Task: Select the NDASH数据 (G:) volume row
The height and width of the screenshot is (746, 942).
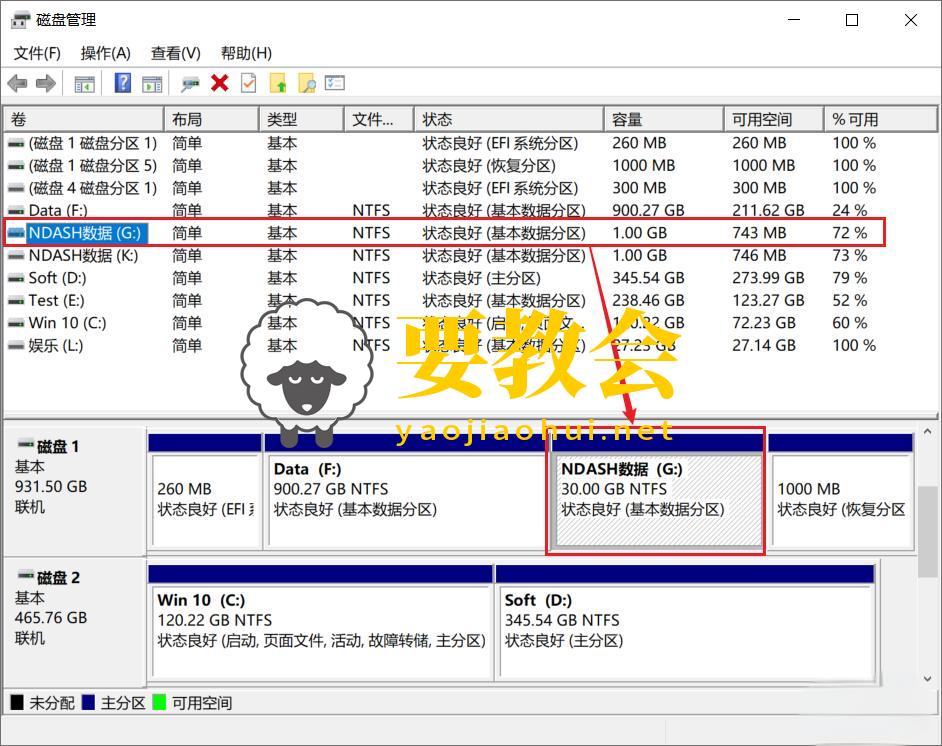Action: click(x=445, y=233)
